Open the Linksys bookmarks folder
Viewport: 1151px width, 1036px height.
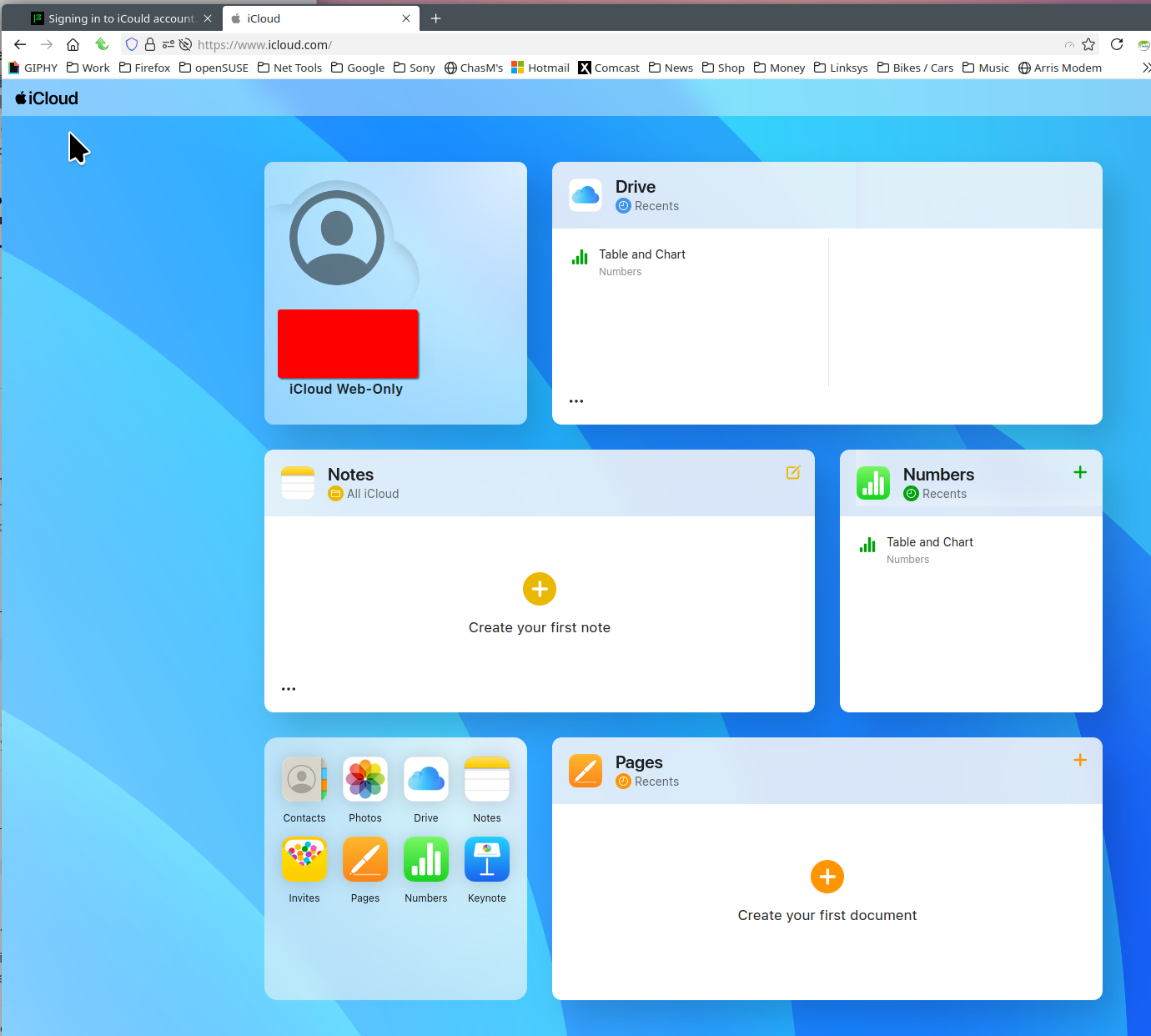pyautogui.click(x=841, y=68)
